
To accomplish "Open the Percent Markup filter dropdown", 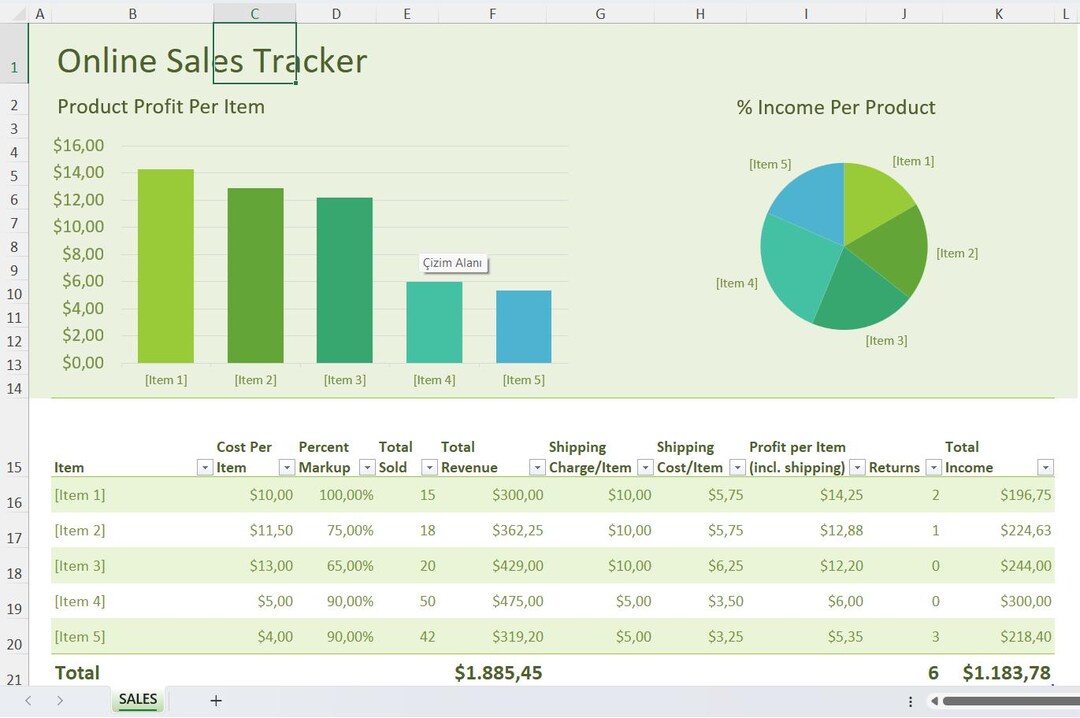I will tap(366, 467).
